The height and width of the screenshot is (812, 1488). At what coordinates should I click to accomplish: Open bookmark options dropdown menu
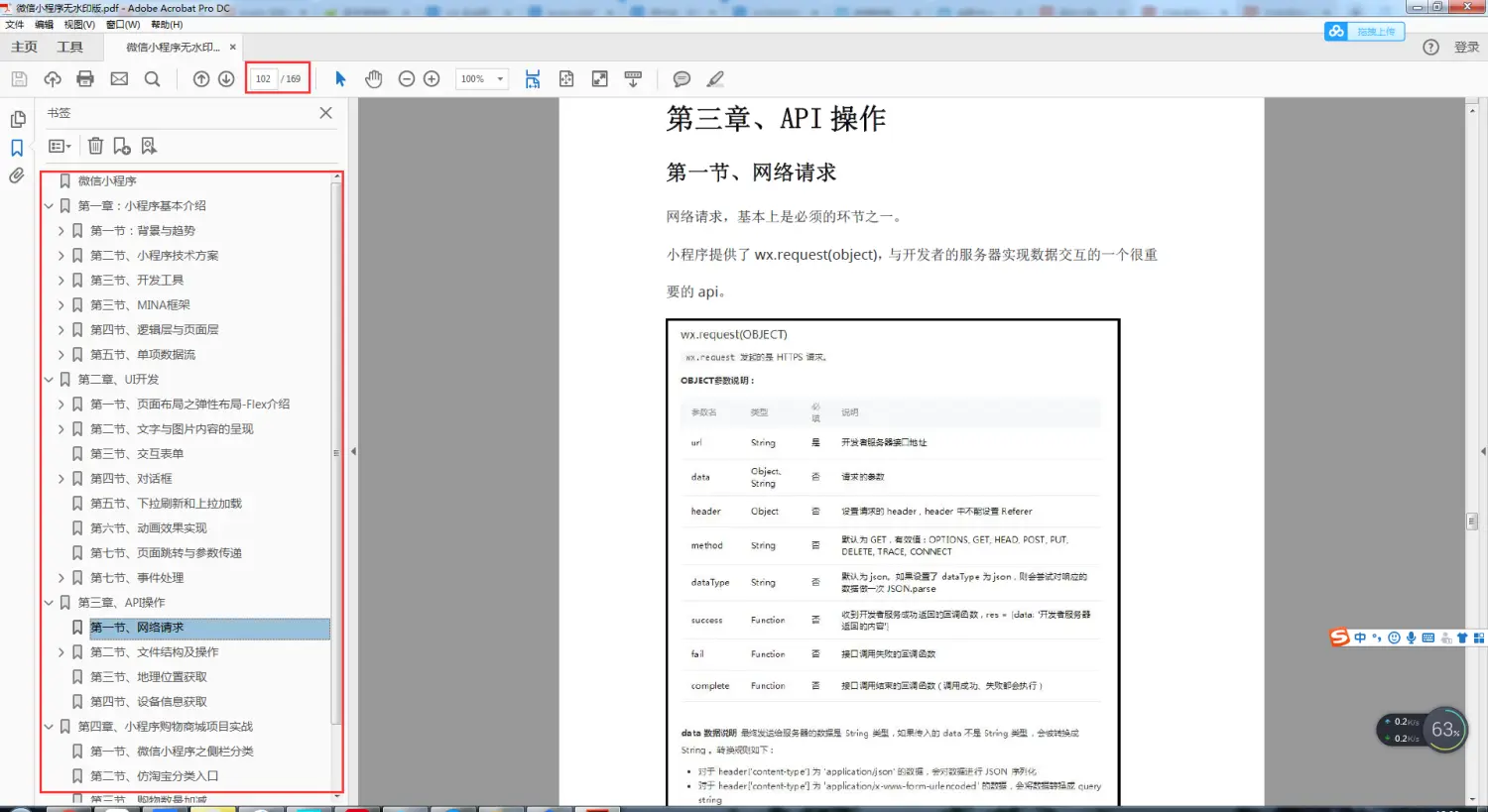(x=60, y=146)
